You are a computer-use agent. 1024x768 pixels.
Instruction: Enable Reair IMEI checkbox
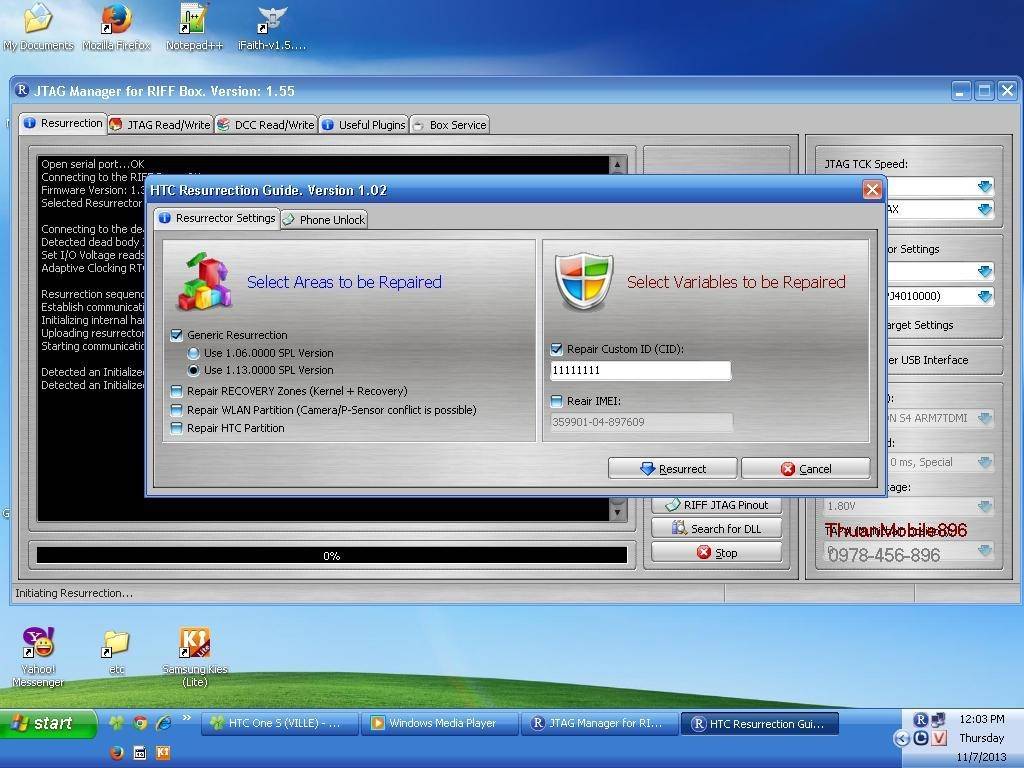tap(556, 401)
